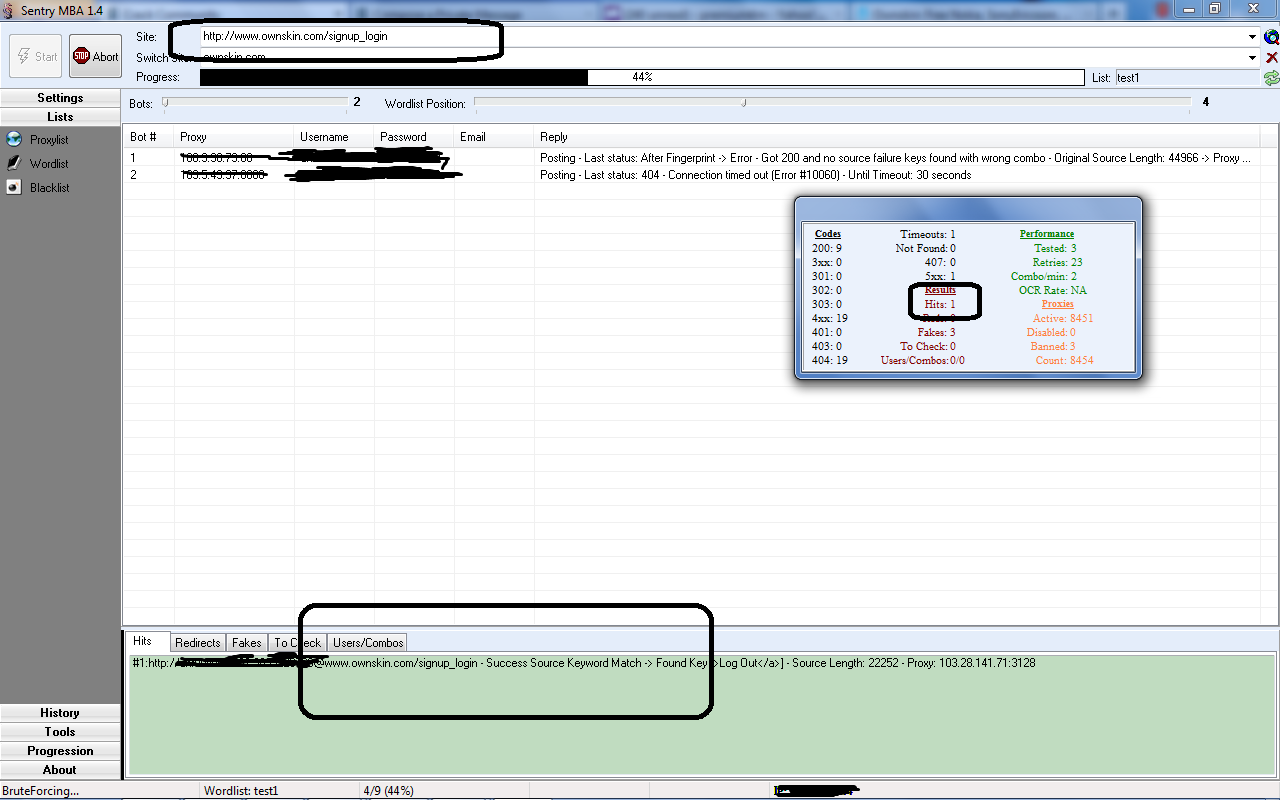Click the Abort stop button
Screen dimensions: 1280x800
click(95, 56)
